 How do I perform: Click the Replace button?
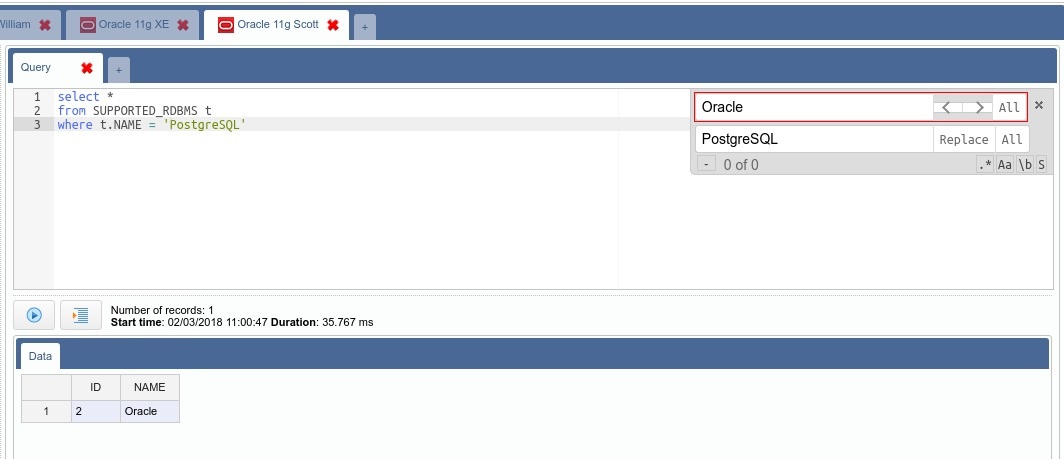(x=964, y=140)
